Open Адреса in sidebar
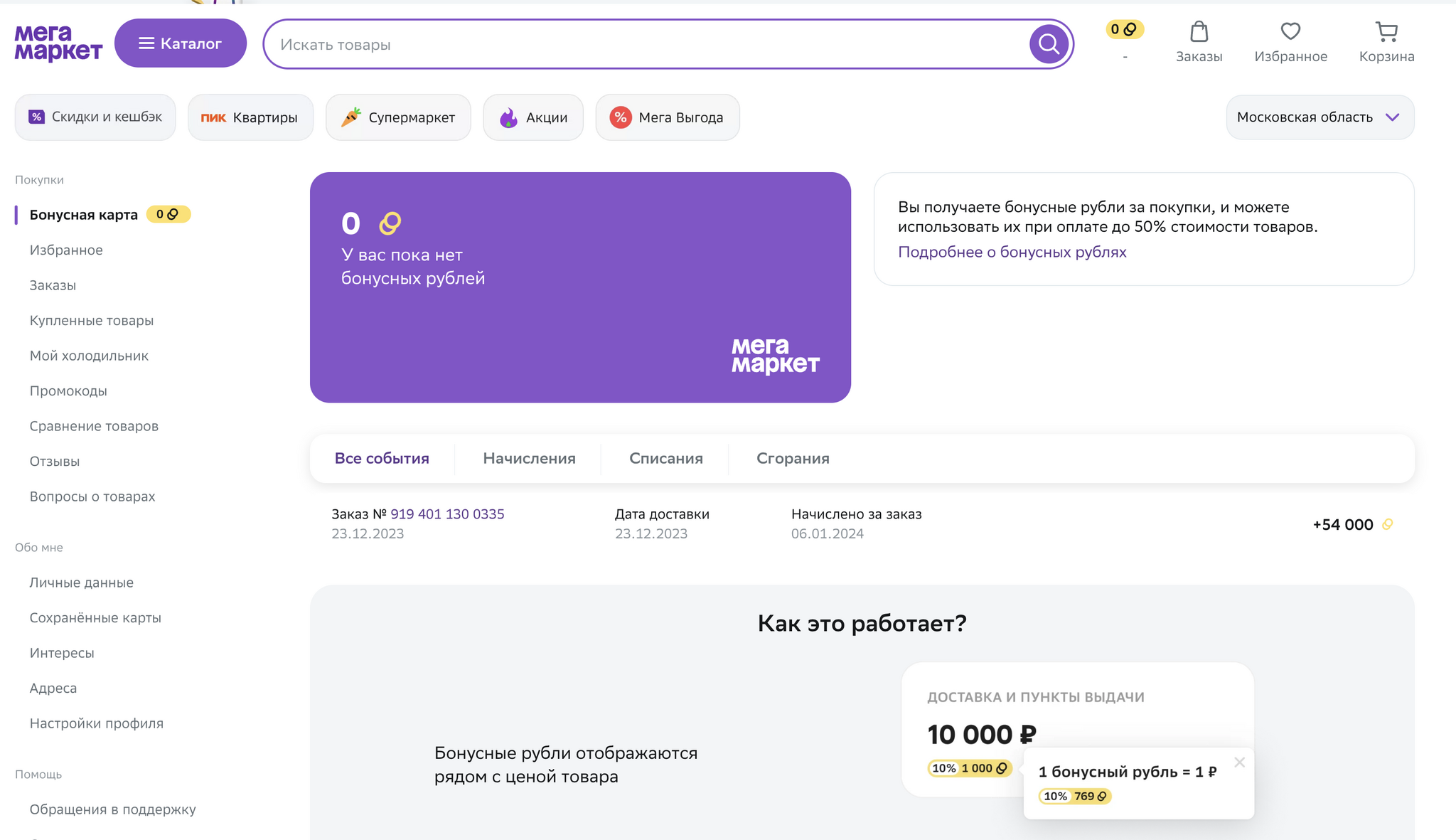Screen dimensions: 1456x840 tap(53, 688)
